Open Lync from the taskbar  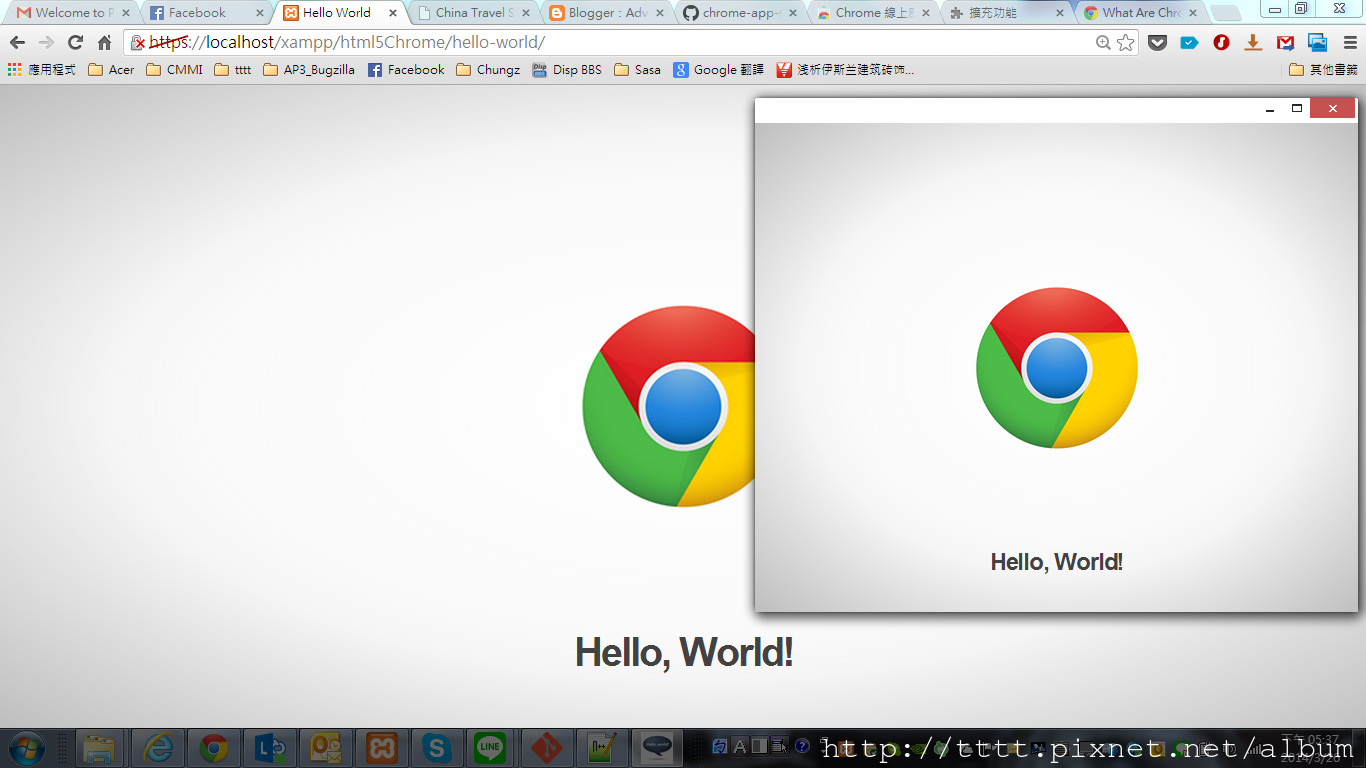[269, 748]
